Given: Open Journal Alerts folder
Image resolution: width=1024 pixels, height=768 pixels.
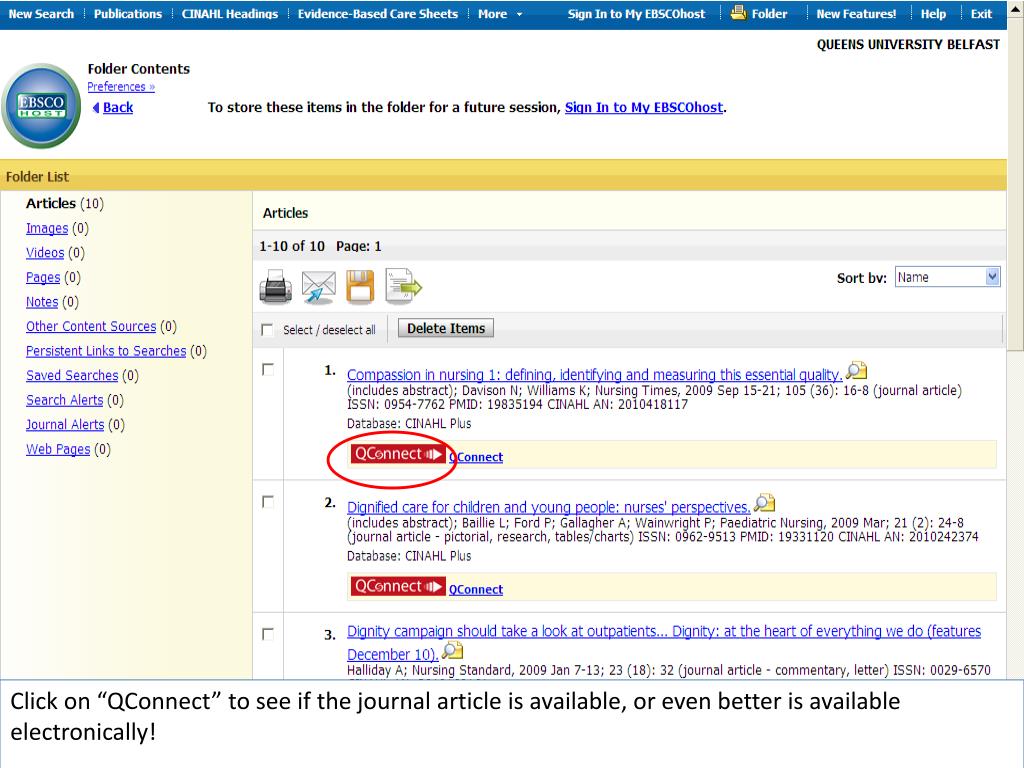Looking at the screenshot, I should [x=65, y=424].
